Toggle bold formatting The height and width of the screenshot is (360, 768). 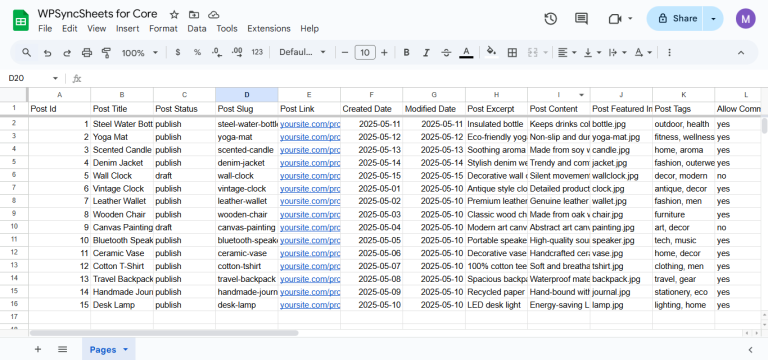[407, 52]
